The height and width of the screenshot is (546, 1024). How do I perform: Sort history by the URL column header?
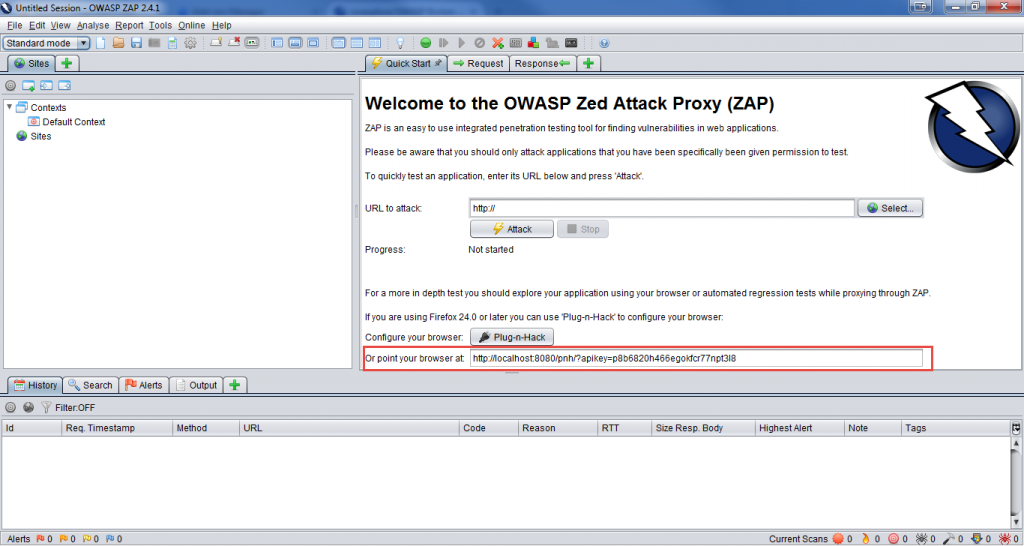[x=349, y=428]
